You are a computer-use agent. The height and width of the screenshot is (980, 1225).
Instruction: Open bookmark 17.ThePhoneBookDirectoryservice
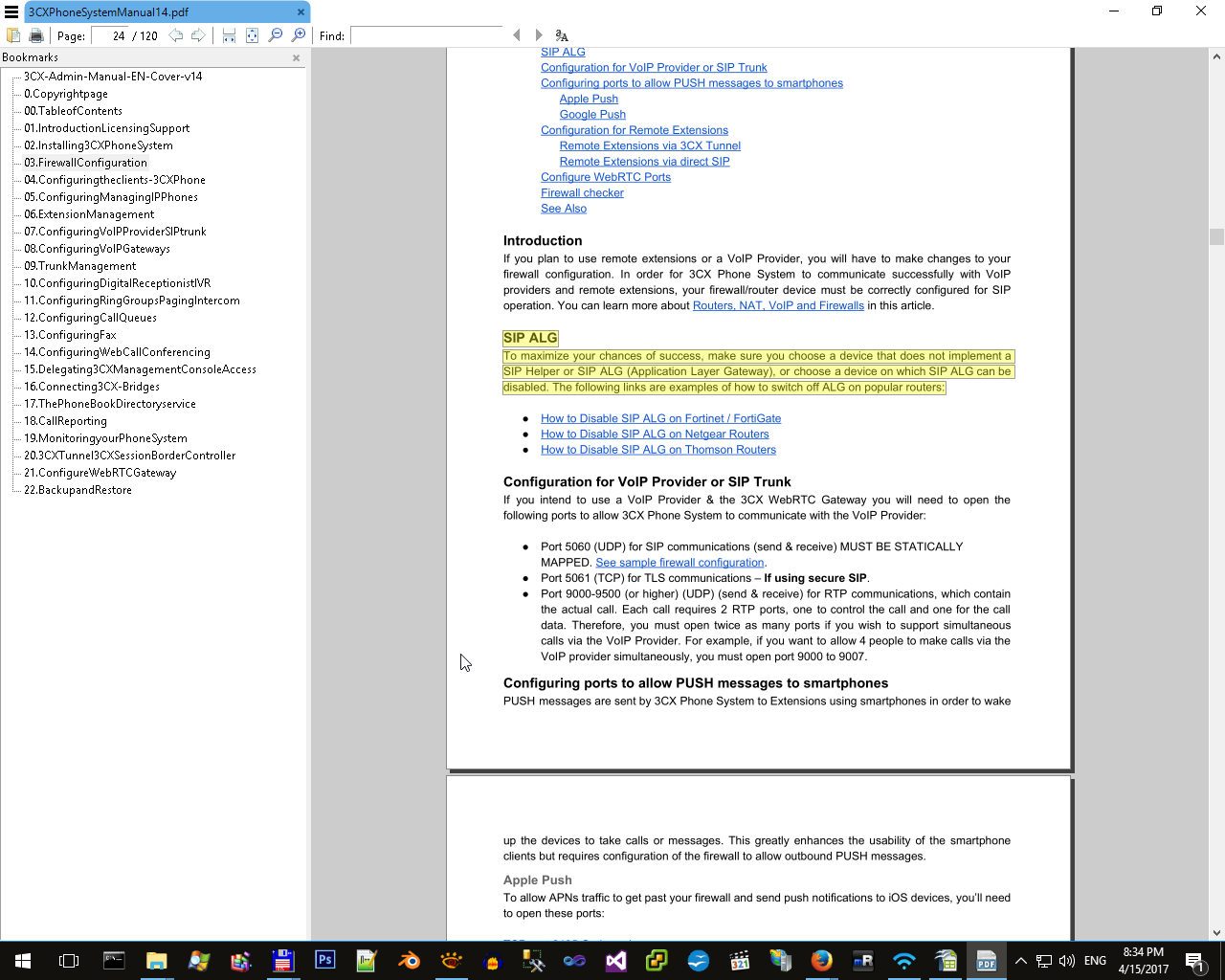click(110, 404)
